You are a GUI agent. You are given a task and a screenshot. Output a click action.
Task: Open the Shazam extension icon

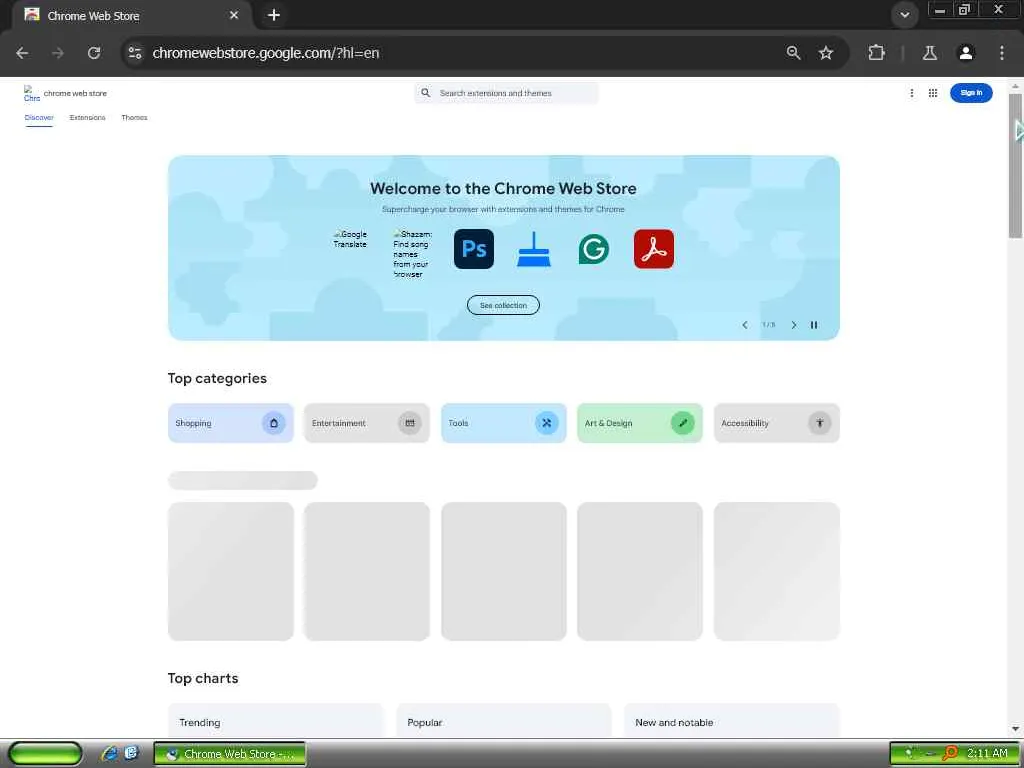413,253
